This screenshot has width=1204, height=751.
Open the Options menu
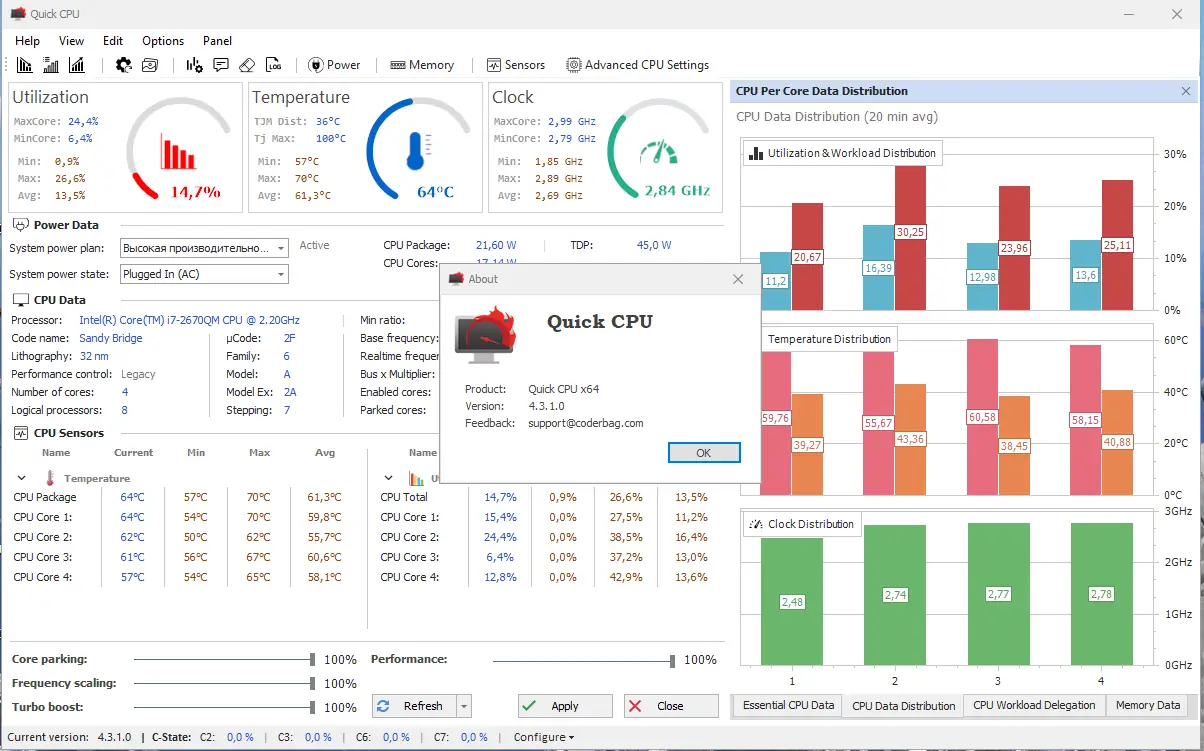[x=163, y=41]
